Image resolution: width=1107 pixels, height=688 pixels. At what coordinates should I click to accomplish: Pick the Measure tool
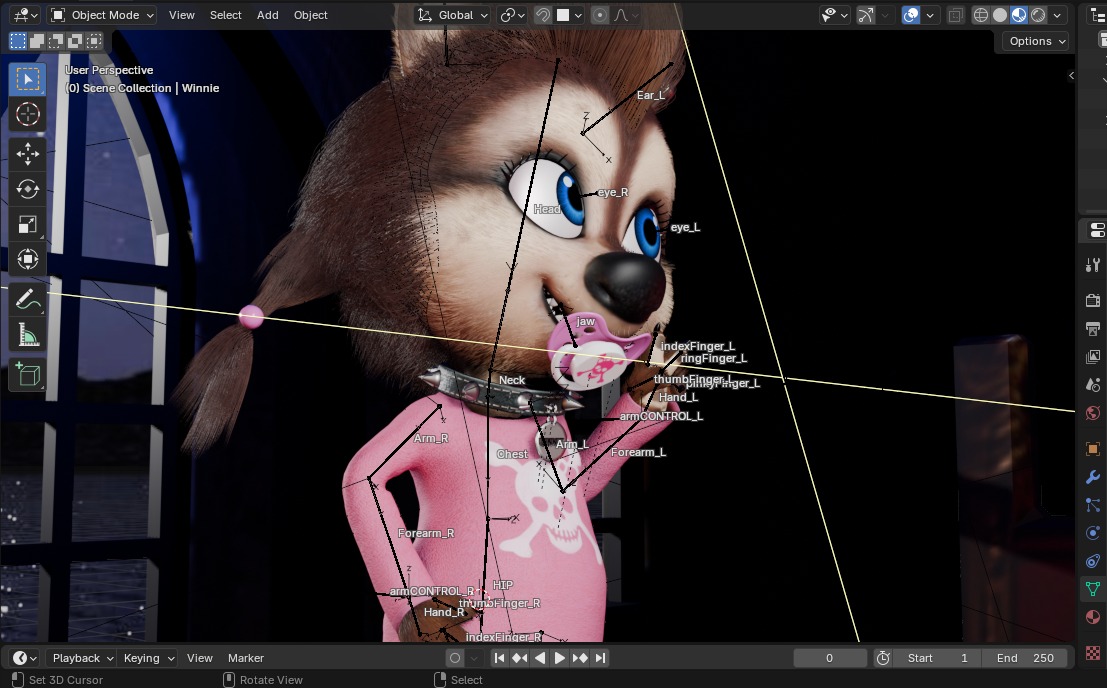point(28,334)
